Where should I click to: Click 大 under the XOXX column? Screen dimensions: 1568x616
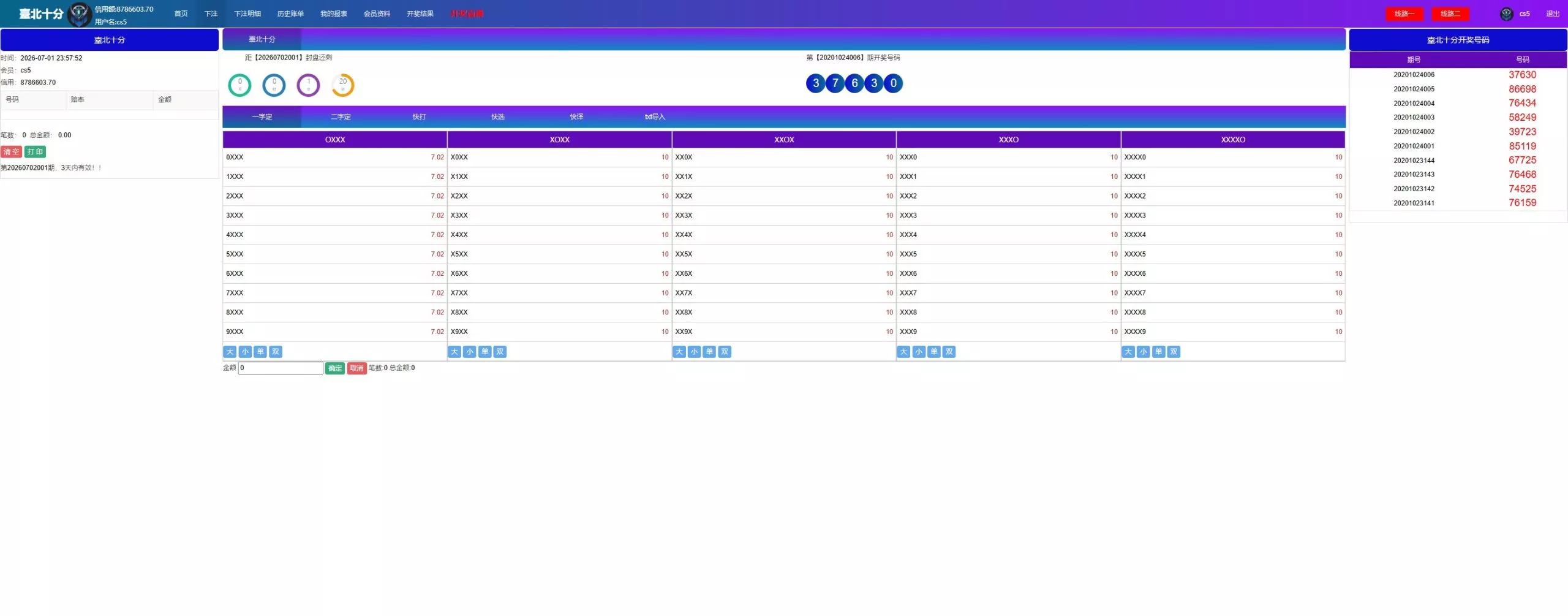click(454, 352)
